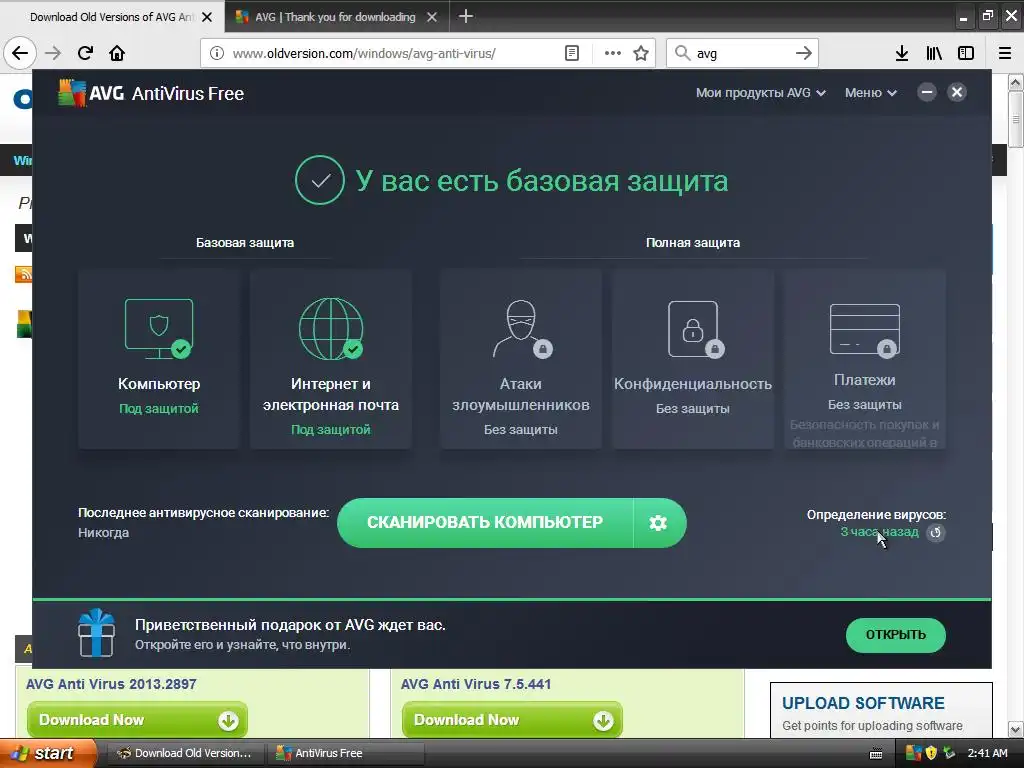Screen dimensions: 1024x768
Task: Show the Firefox sidebar
Action: pyautogui.click(x=966, y=53)
